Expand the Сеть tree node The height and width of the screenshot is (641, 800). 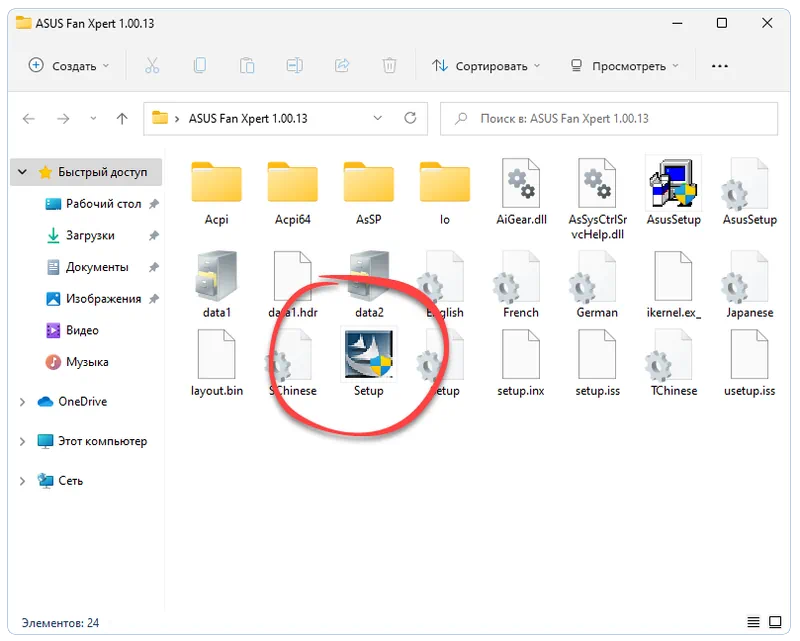point(22,481)
